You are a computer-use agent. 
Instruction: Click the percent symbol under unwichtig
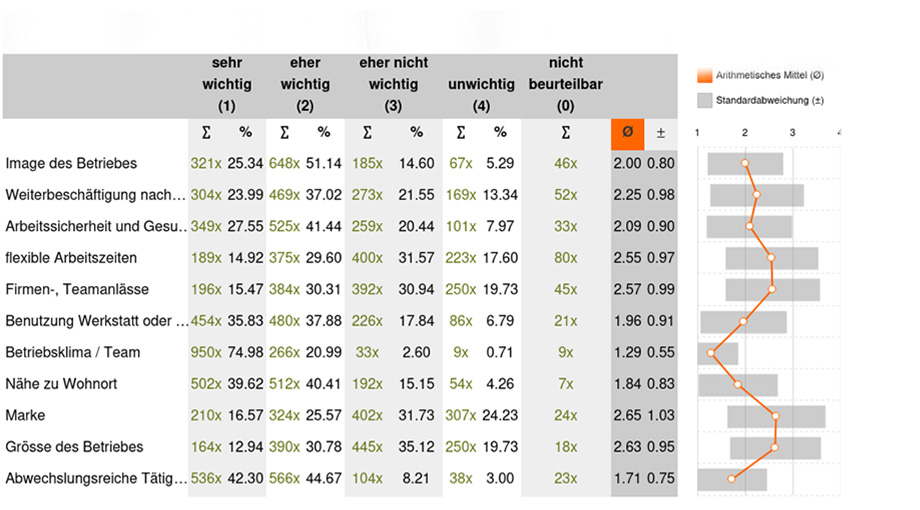tap(500, 133)
